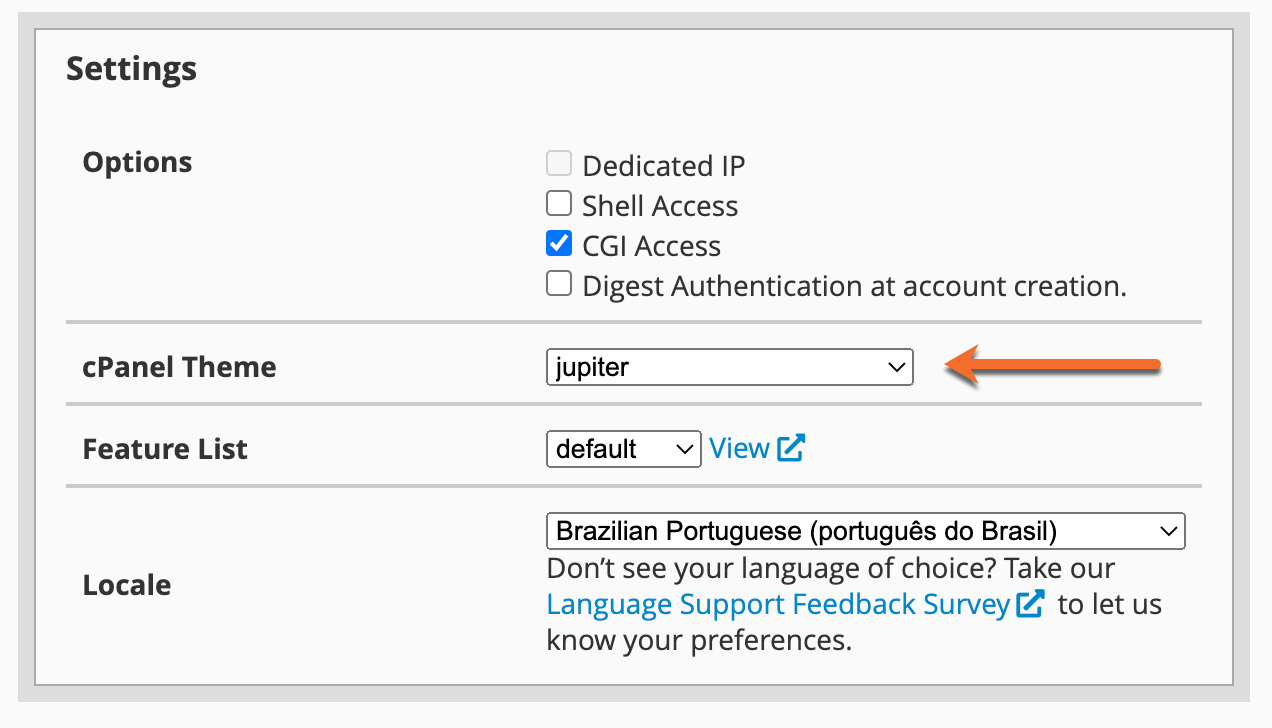
Task: Click the "Dedicated IP" label text
Action: click(x=663, y=166)
